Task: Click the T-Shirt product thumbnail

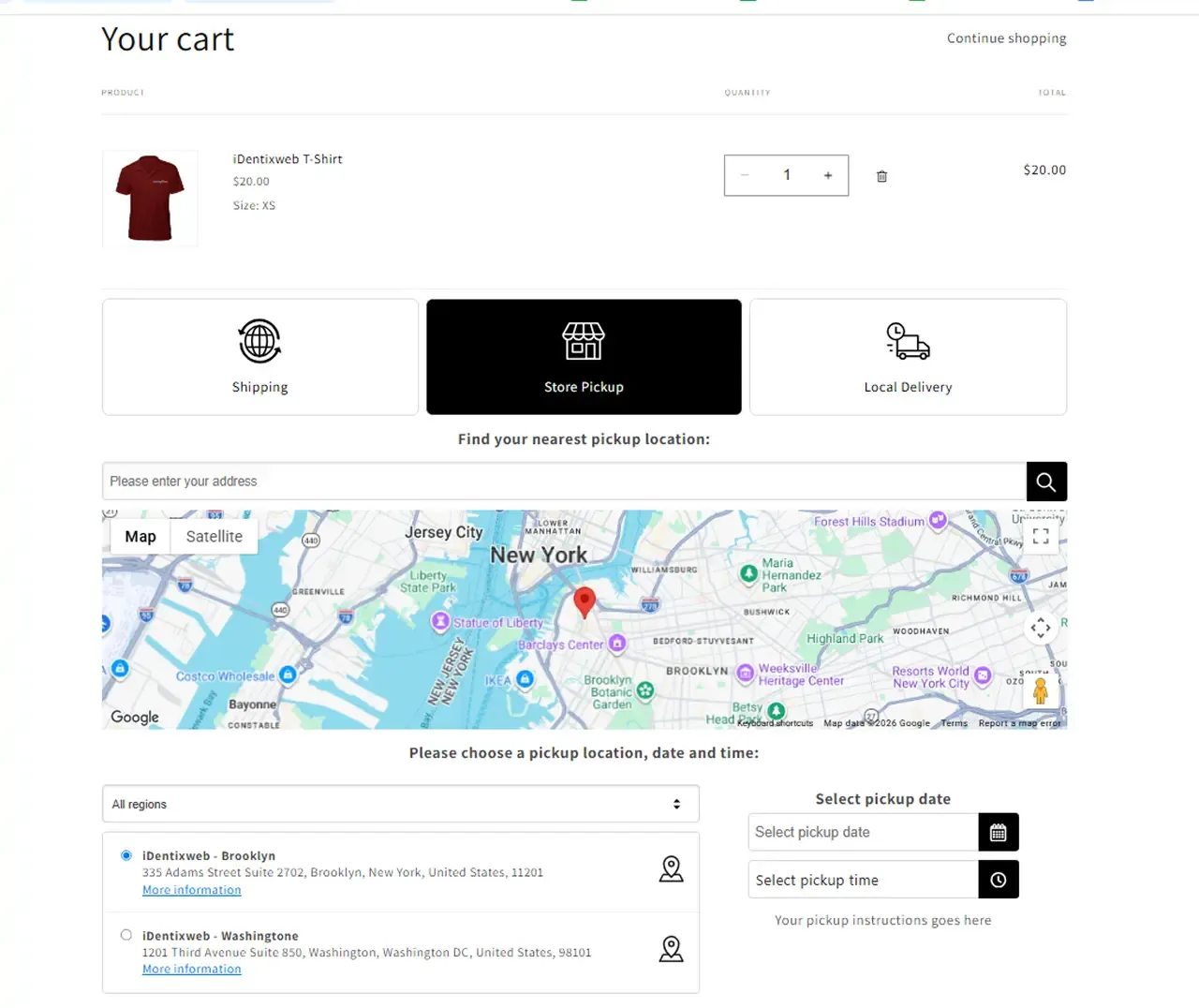Action: pos(150,199)
